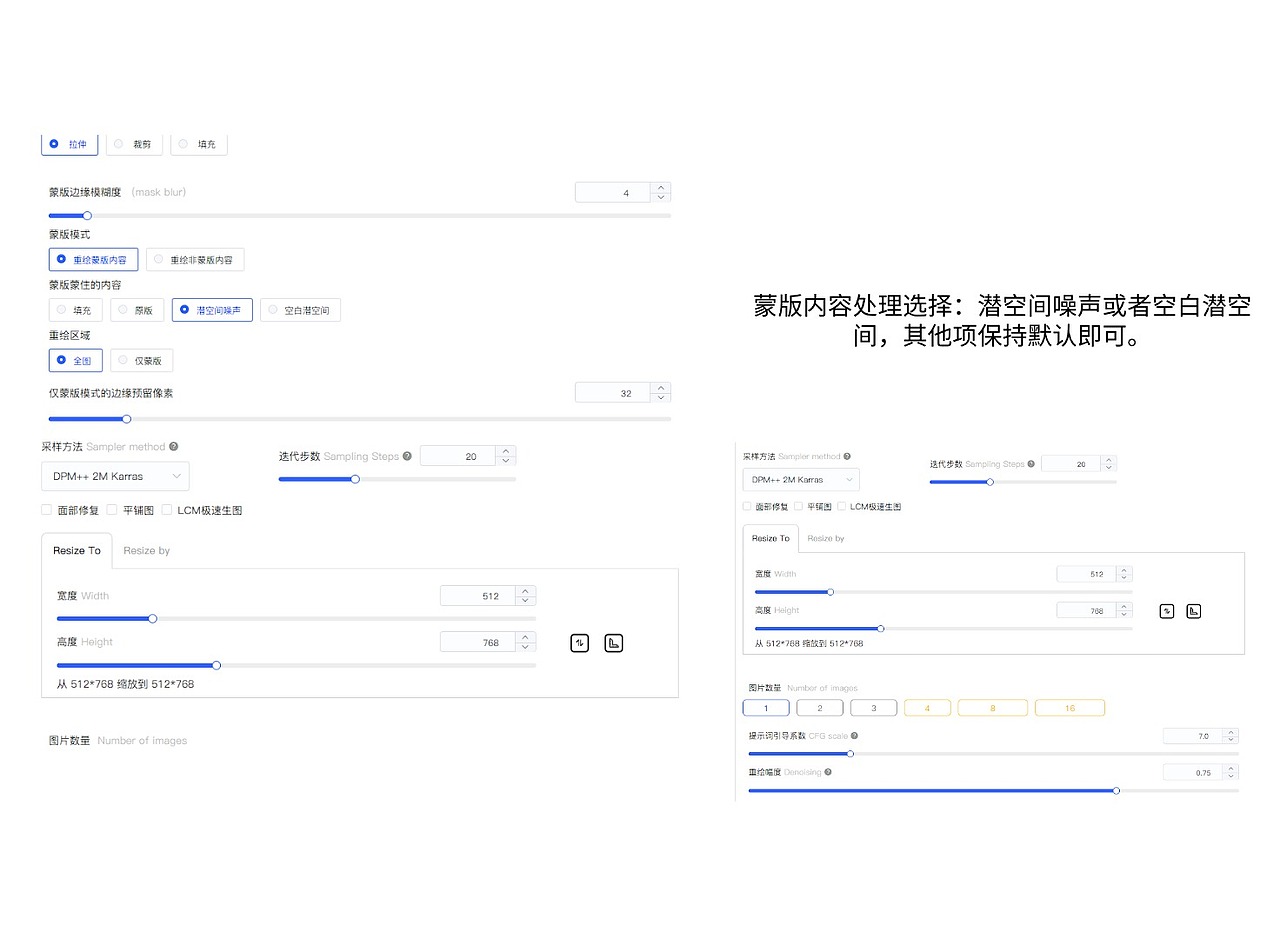Open the Denoising help icon

pyautogui.click(x=828, y=772)
